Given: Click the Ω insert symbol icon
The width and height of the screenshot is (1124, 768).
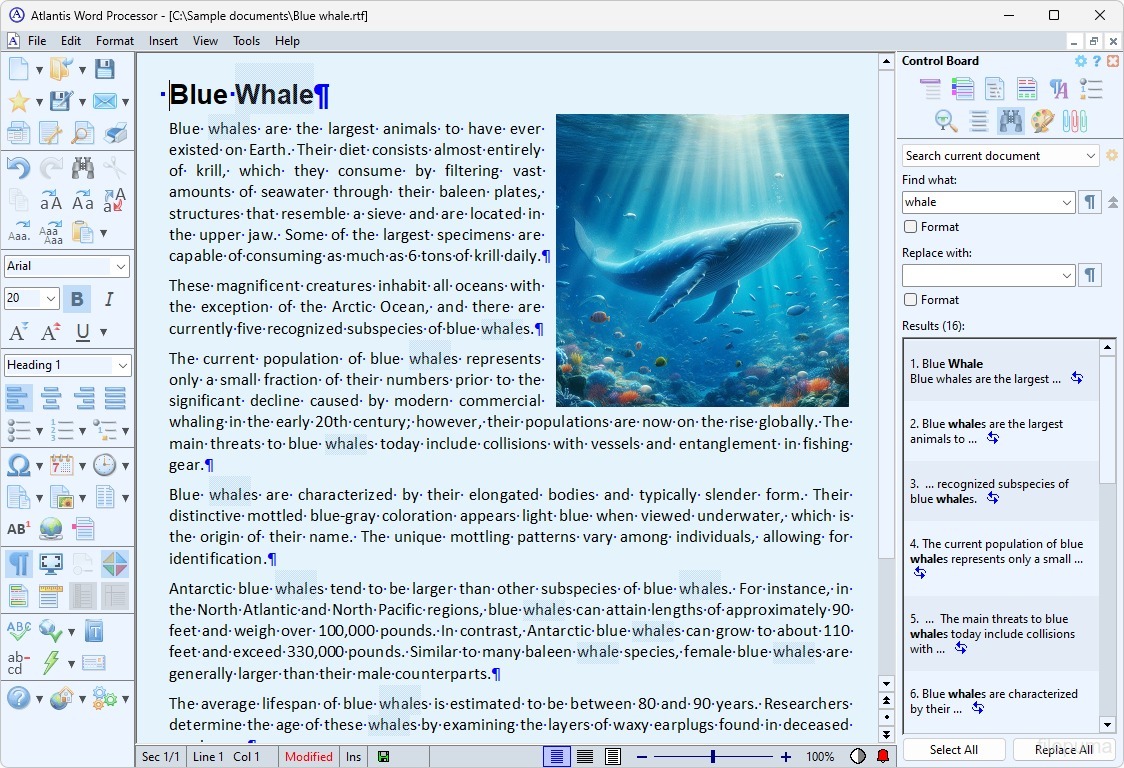Looking at the screenshot, I should click(x=21, y=465).
